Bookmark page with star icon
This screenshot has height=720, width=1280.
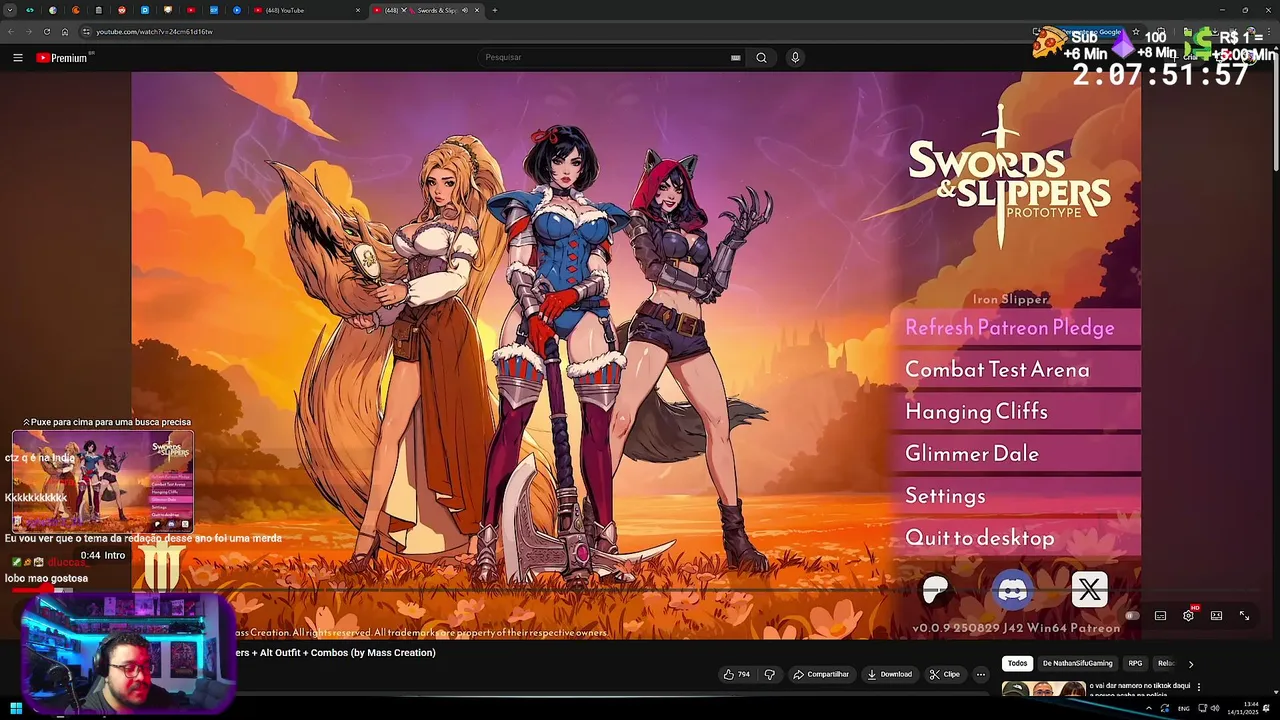1135,32
